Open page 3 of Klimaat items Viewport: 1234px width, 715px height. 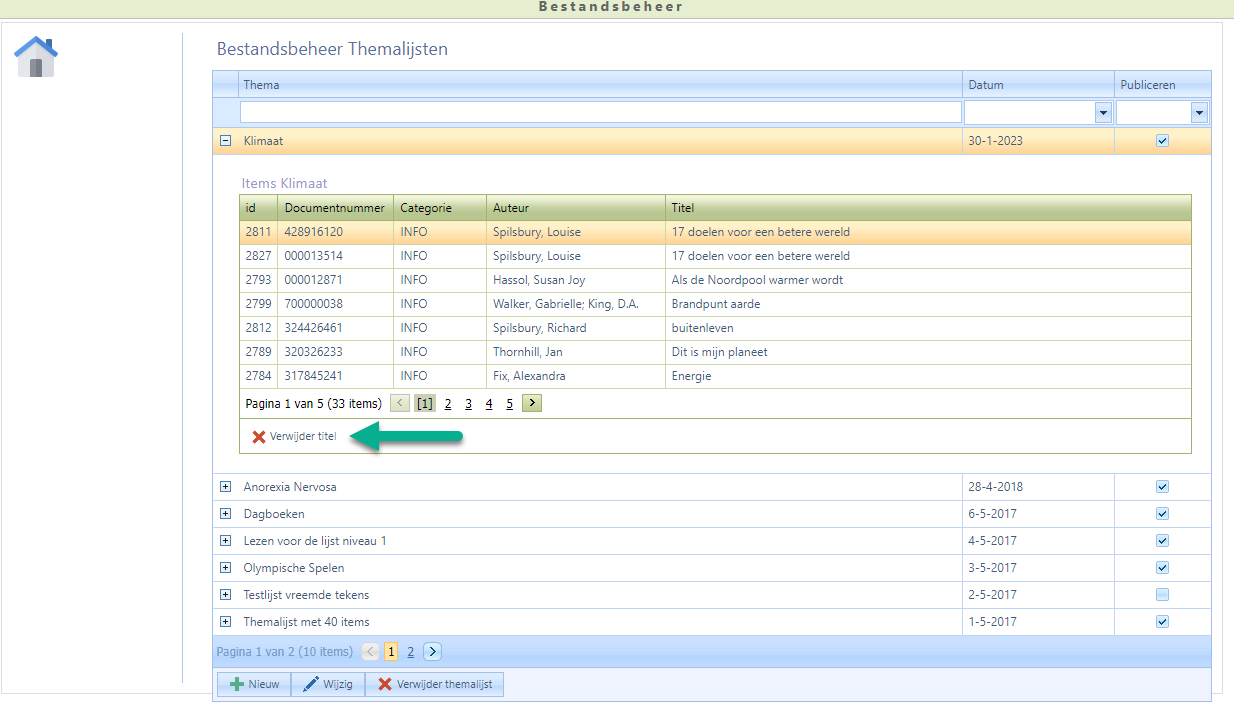(468, 404)
